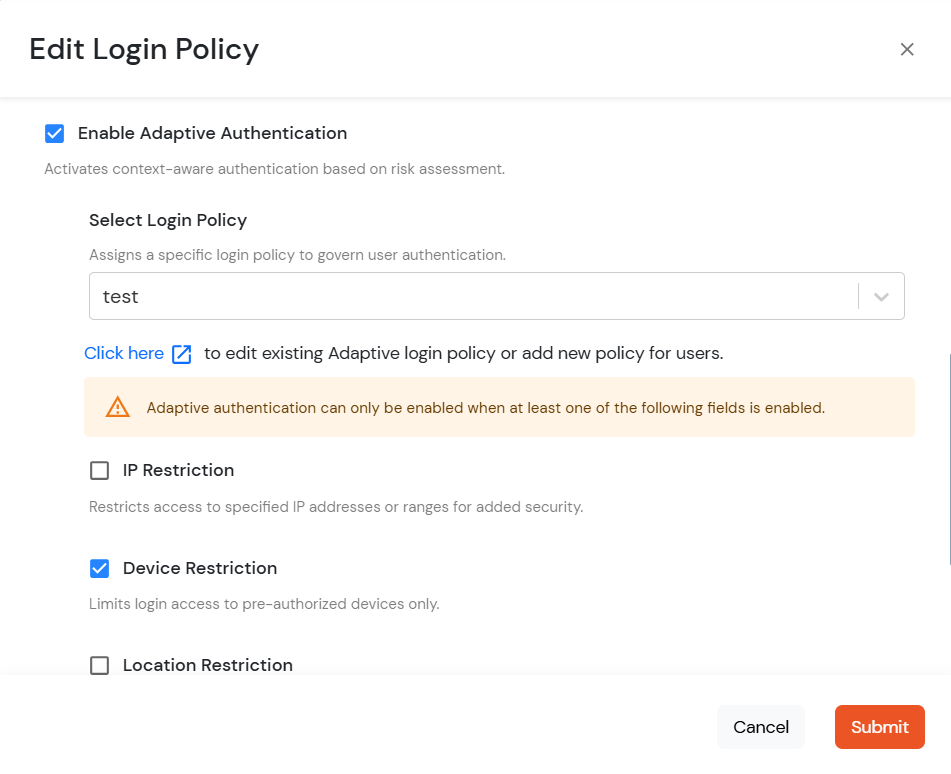Submit the login policy changes

(x=879, y=727)
